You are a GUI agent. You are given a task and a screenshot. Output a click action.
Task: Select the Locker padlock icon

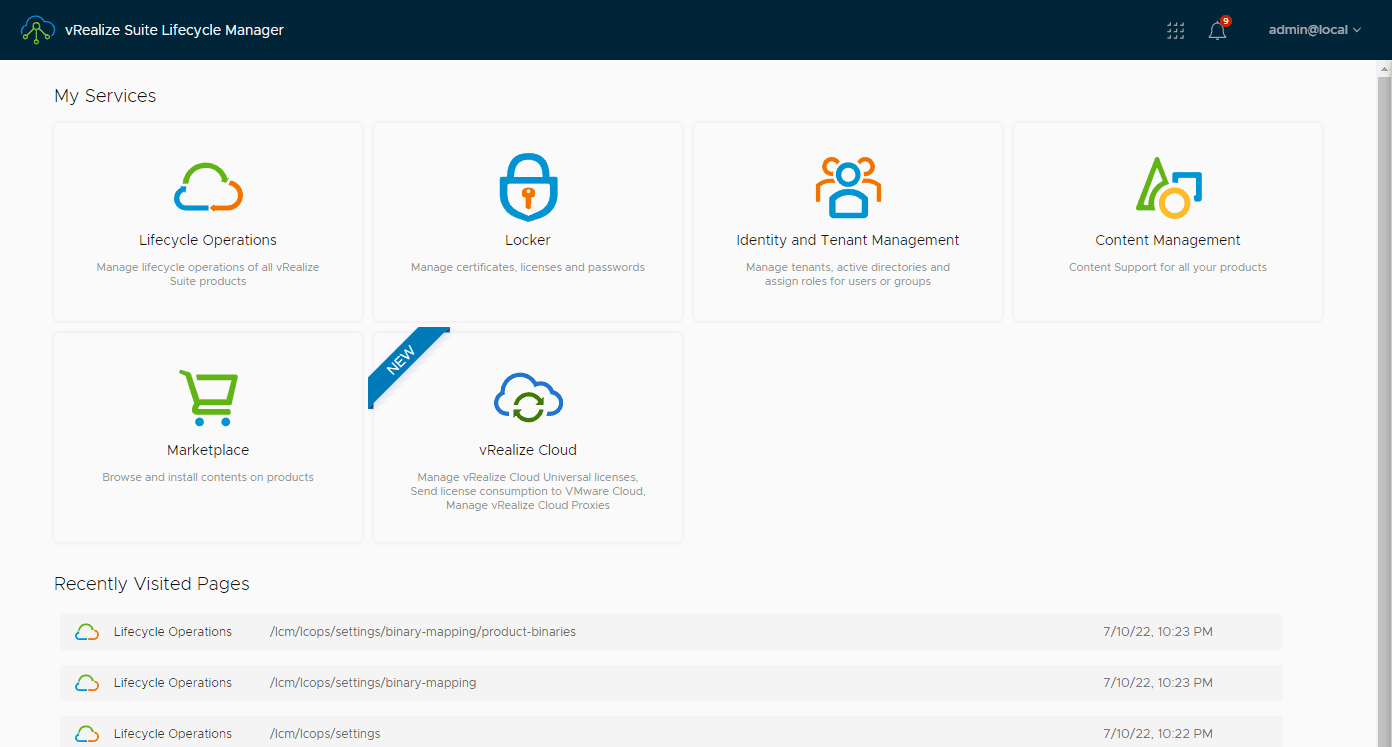pos(527,186)
